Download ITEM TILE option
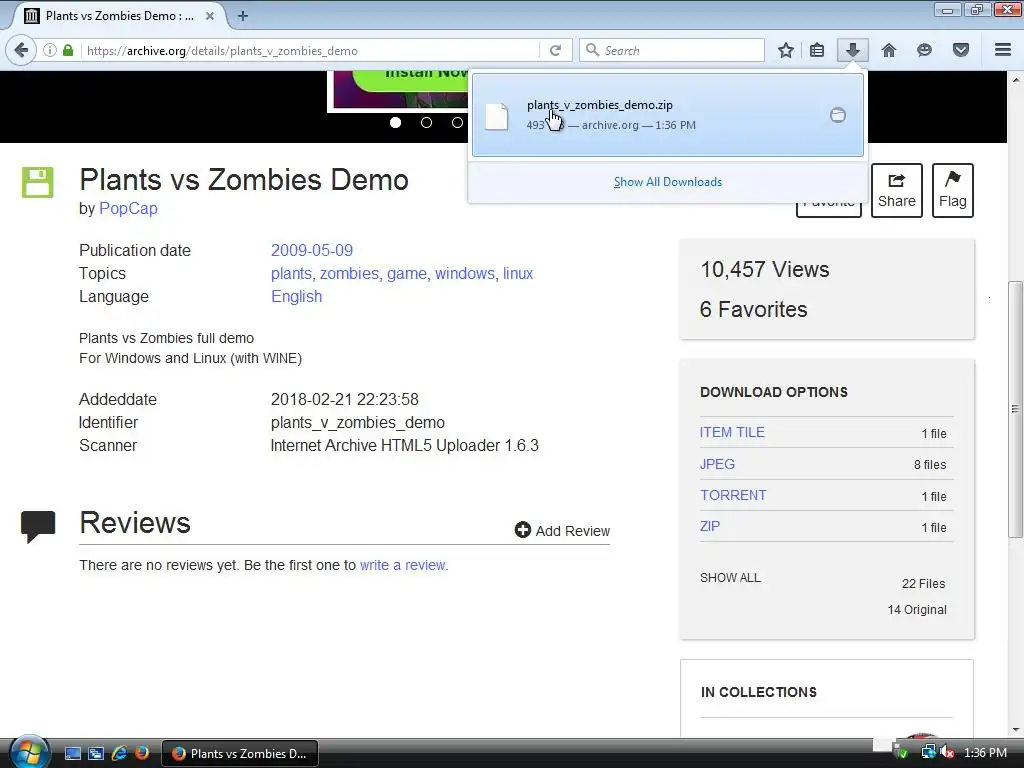 click(x=732, y=432)
